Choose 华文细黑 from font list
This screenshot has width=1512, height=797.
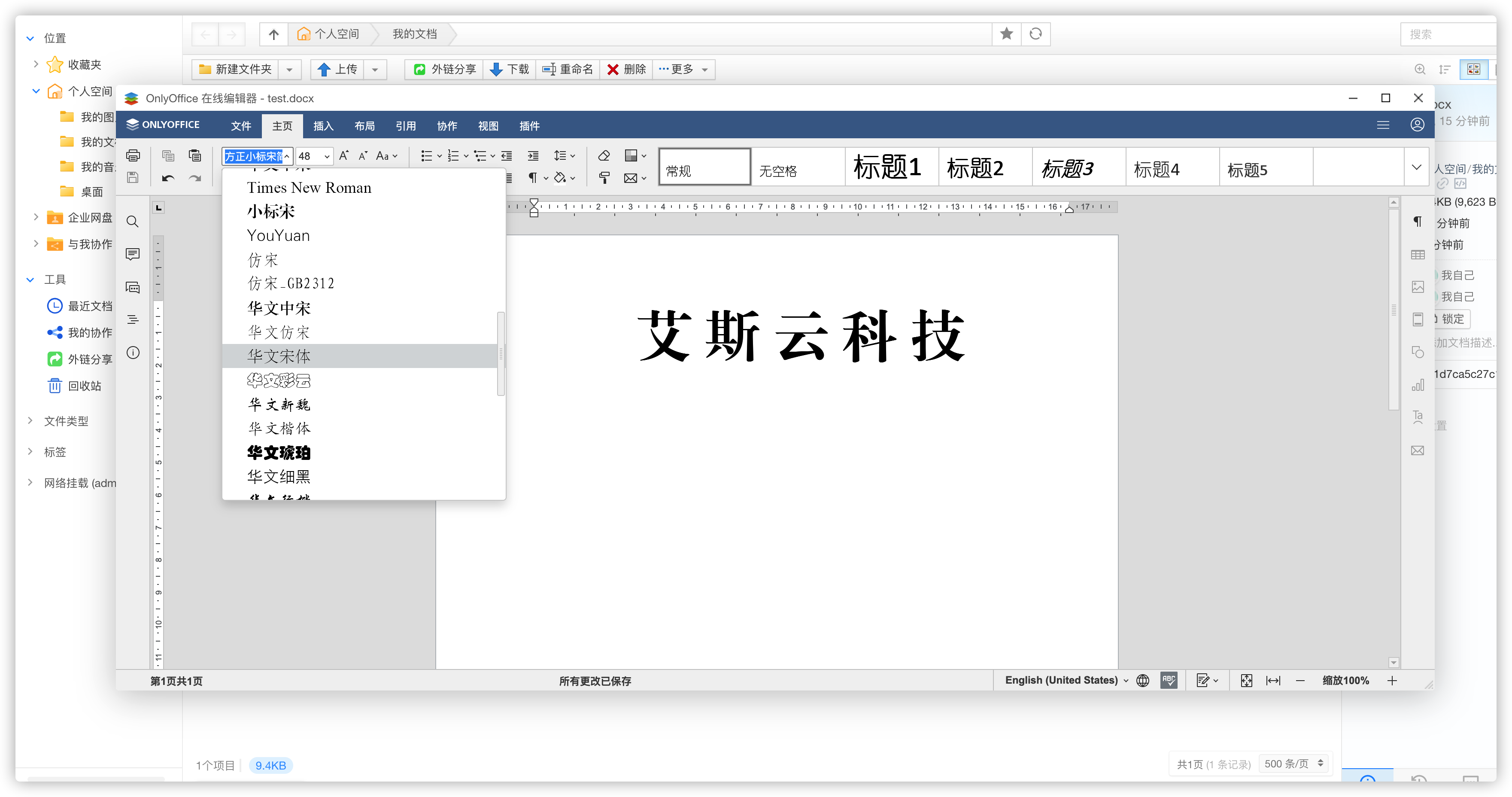(x=279, y=476)
